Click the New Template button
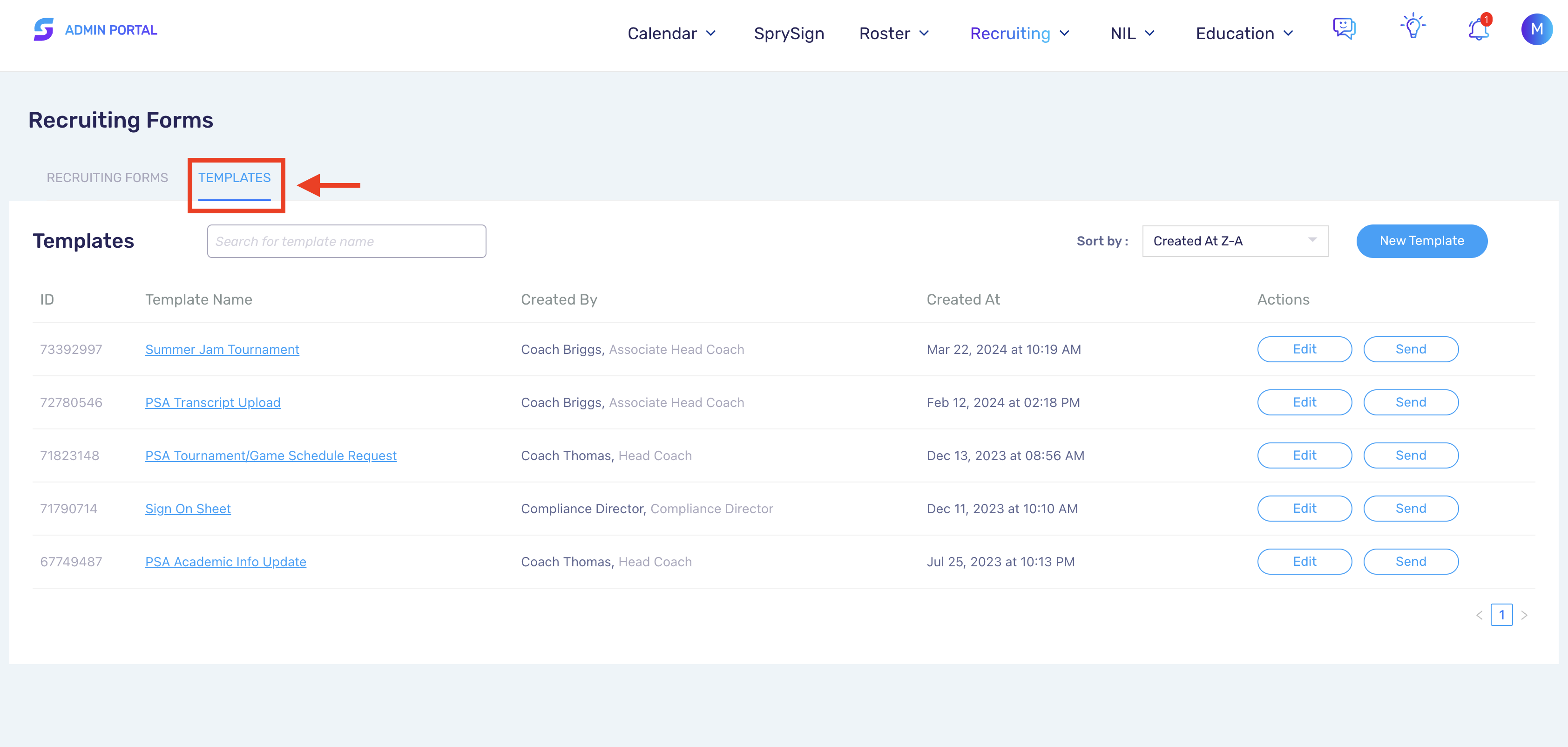The width and height of the screenshot is (1568, 747). 1421,241
